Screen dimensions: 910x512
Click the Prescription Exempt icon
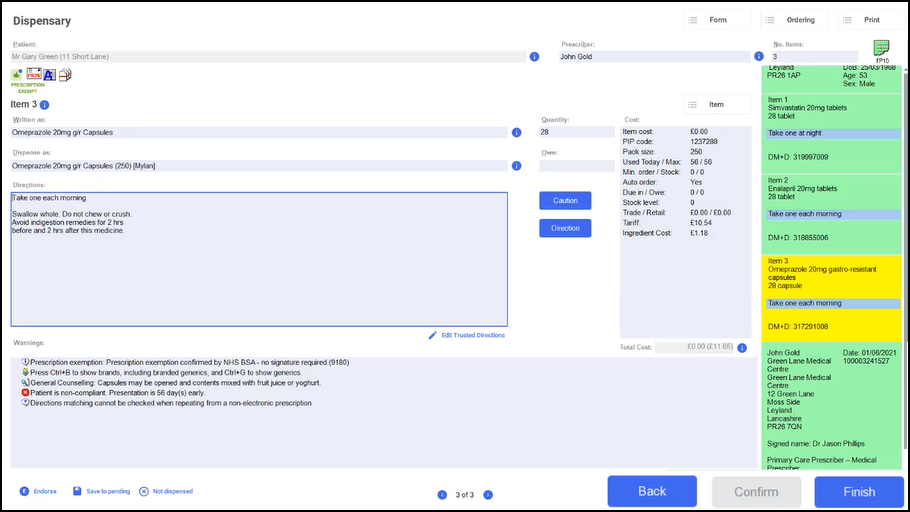[x=18, y=75]
